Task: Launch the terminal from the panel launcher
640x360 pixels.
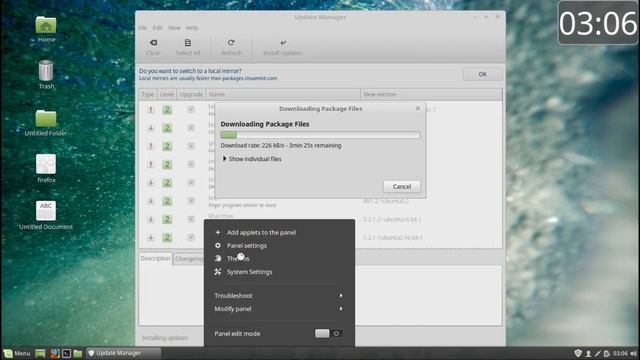Action: pyautogui.click(x=67, y=353)
